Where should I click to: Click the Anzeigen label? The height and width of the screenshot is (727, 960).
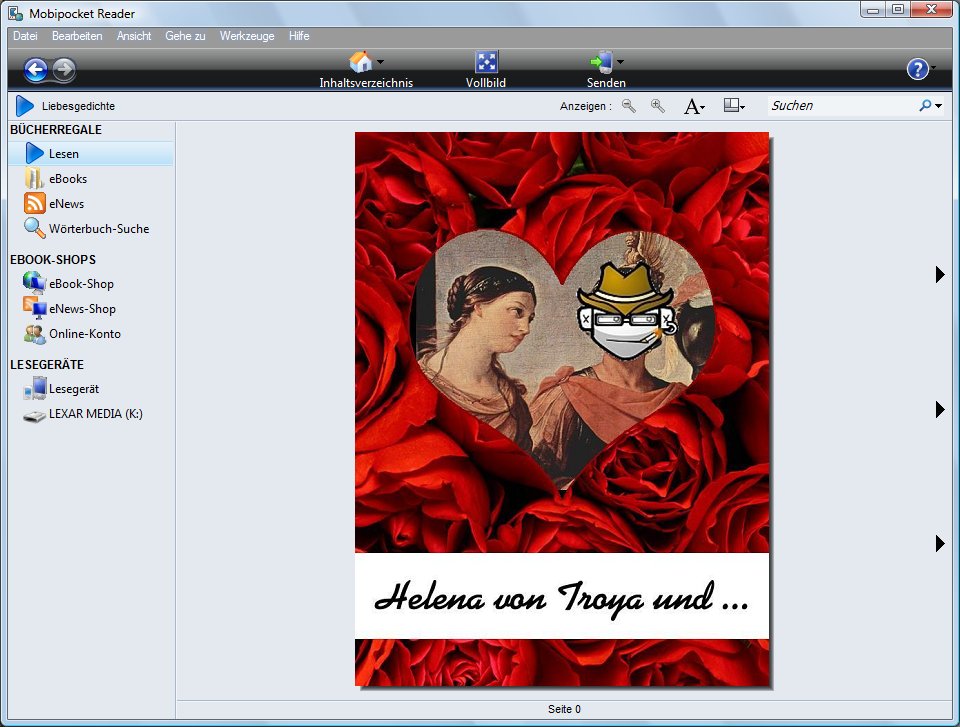tap(585, 106)
